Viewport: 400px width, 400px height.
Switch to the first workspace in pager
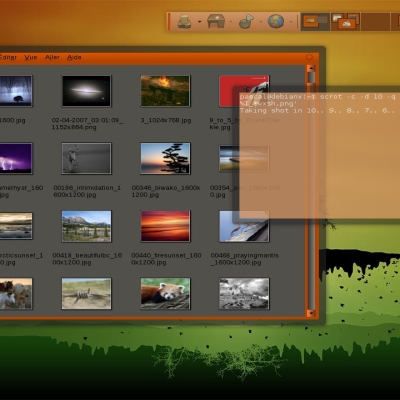[x=315, y=22]
